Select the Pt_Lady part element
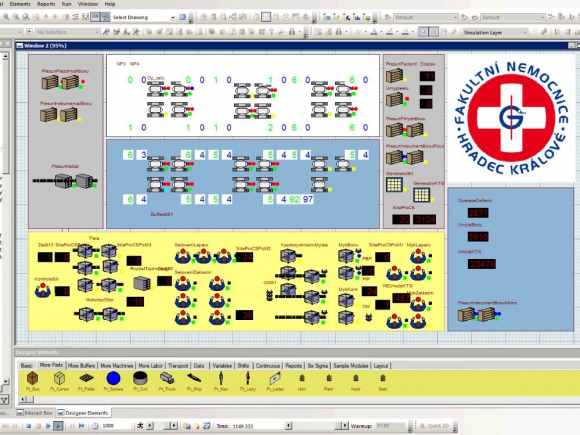Image resolution: width=580 pixels, height=435 pixels. [x=248, y=378]
